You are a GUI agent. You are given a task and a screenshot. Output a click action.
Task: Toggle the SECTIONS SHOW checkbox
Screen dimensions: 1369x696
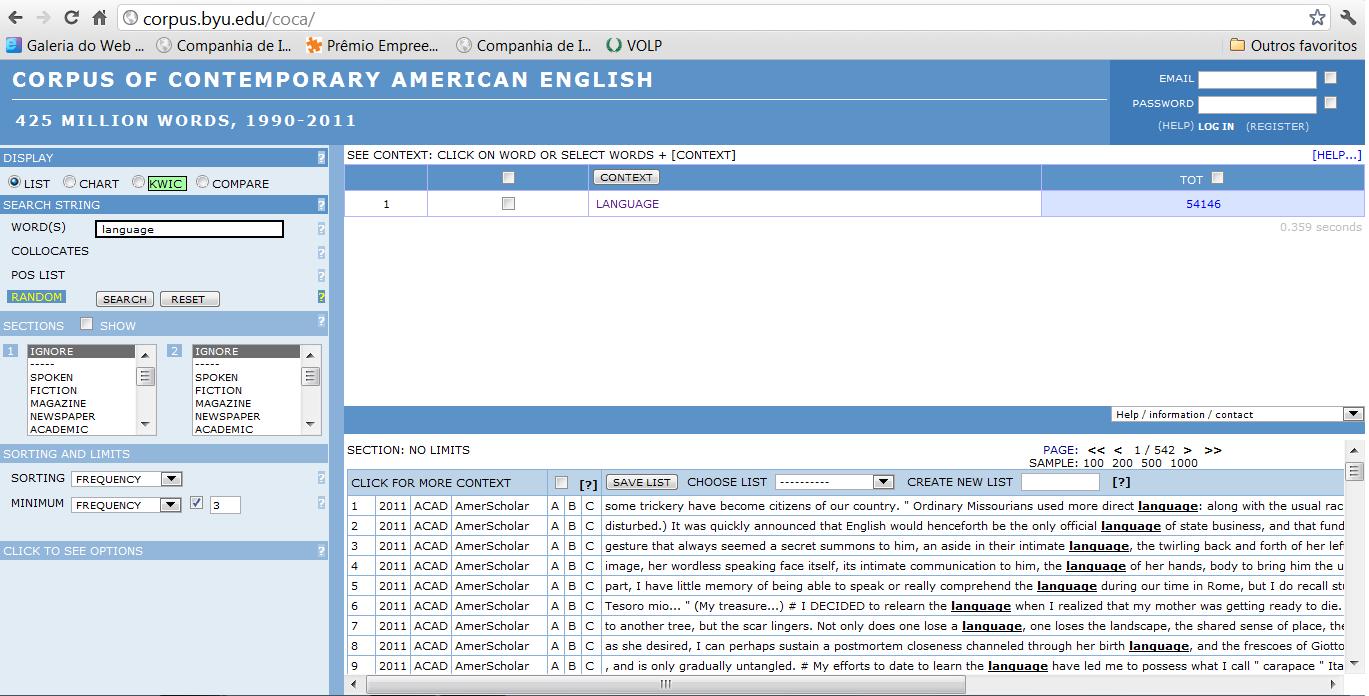point(86,323)
